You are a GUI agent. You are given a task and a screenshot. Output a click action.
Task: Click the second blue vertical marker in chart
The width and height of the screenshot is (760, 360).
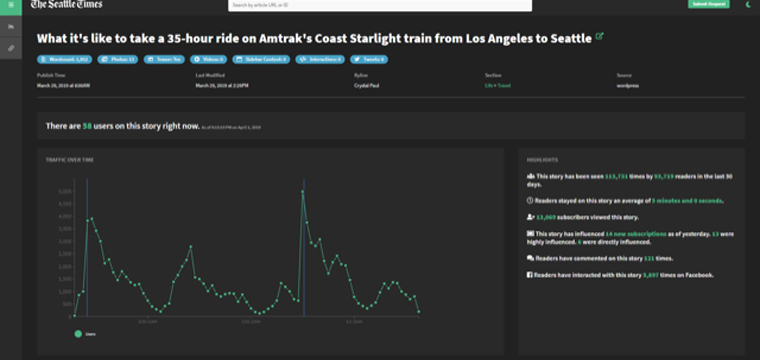click(x=304, y=248)
